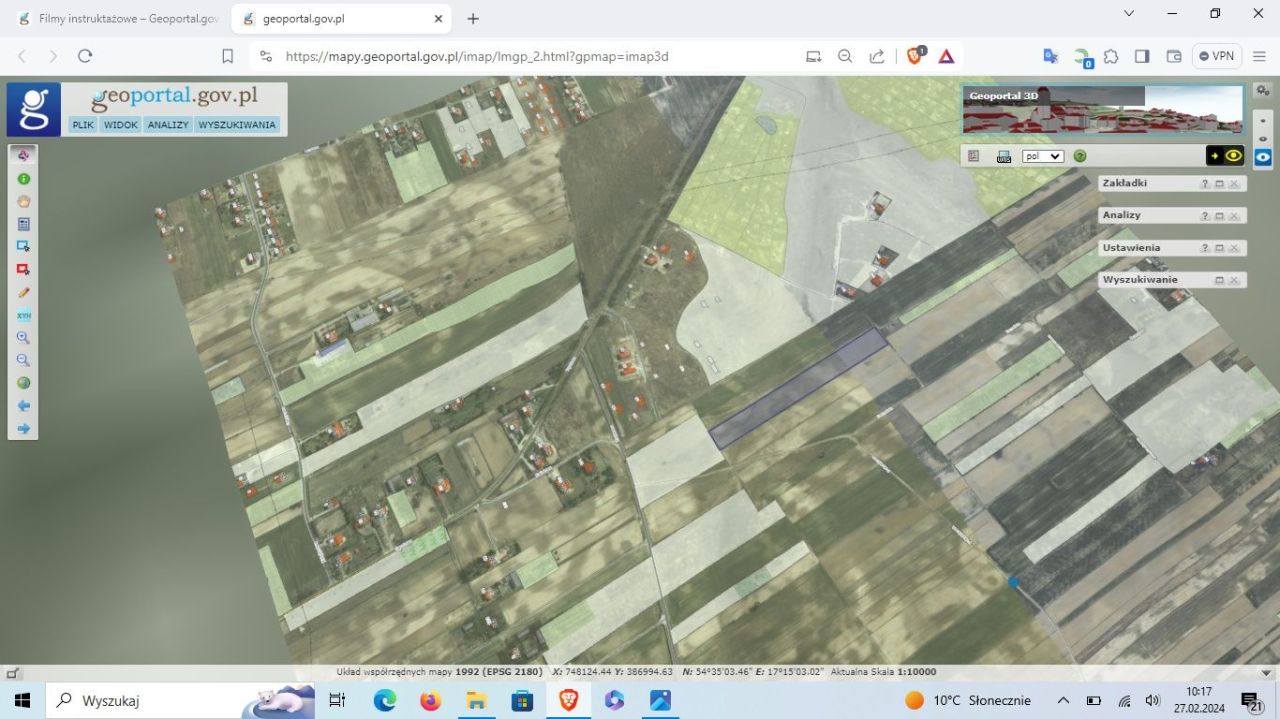The width and height of the screenshot is (1280, 719).
Task: Open help for the Ustawienia panel
Action: point(1204,248)
